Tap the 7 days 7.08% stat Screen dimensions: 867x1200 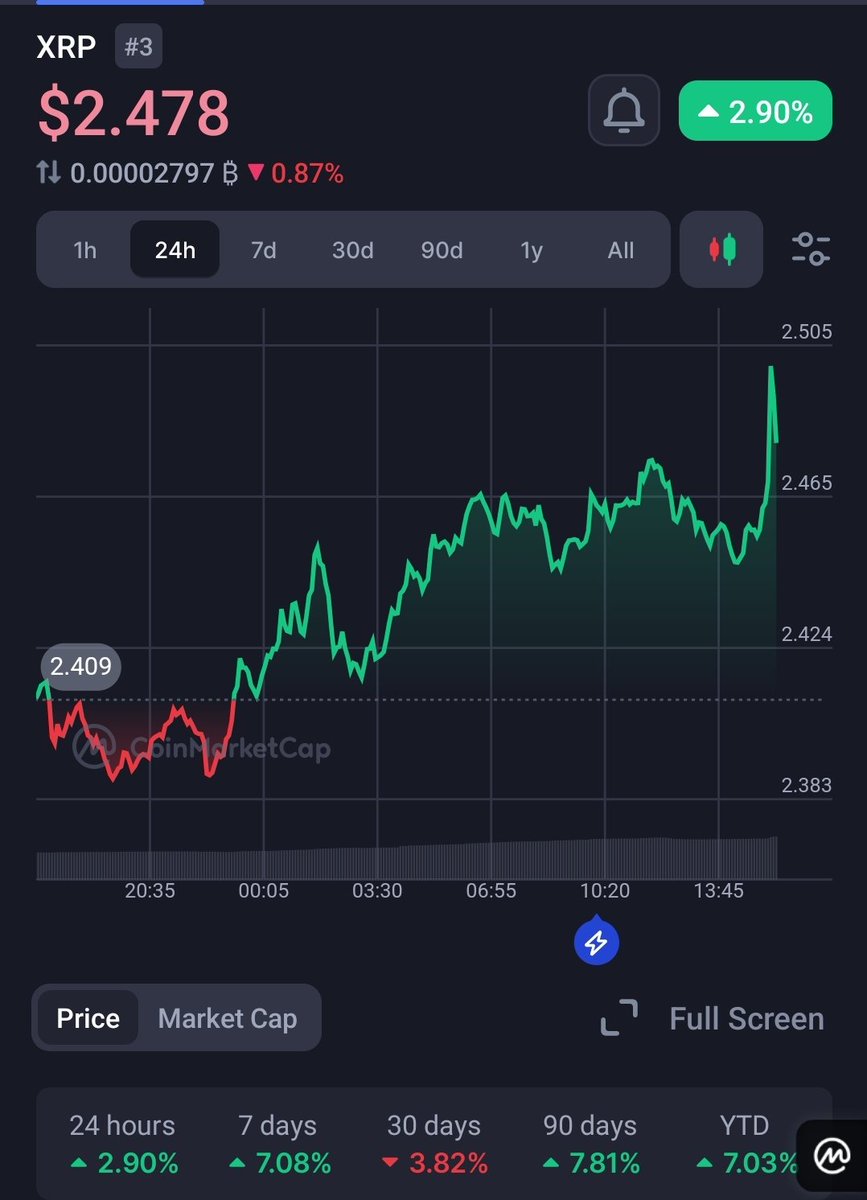pyautogui.click(x=280, y=1144)
